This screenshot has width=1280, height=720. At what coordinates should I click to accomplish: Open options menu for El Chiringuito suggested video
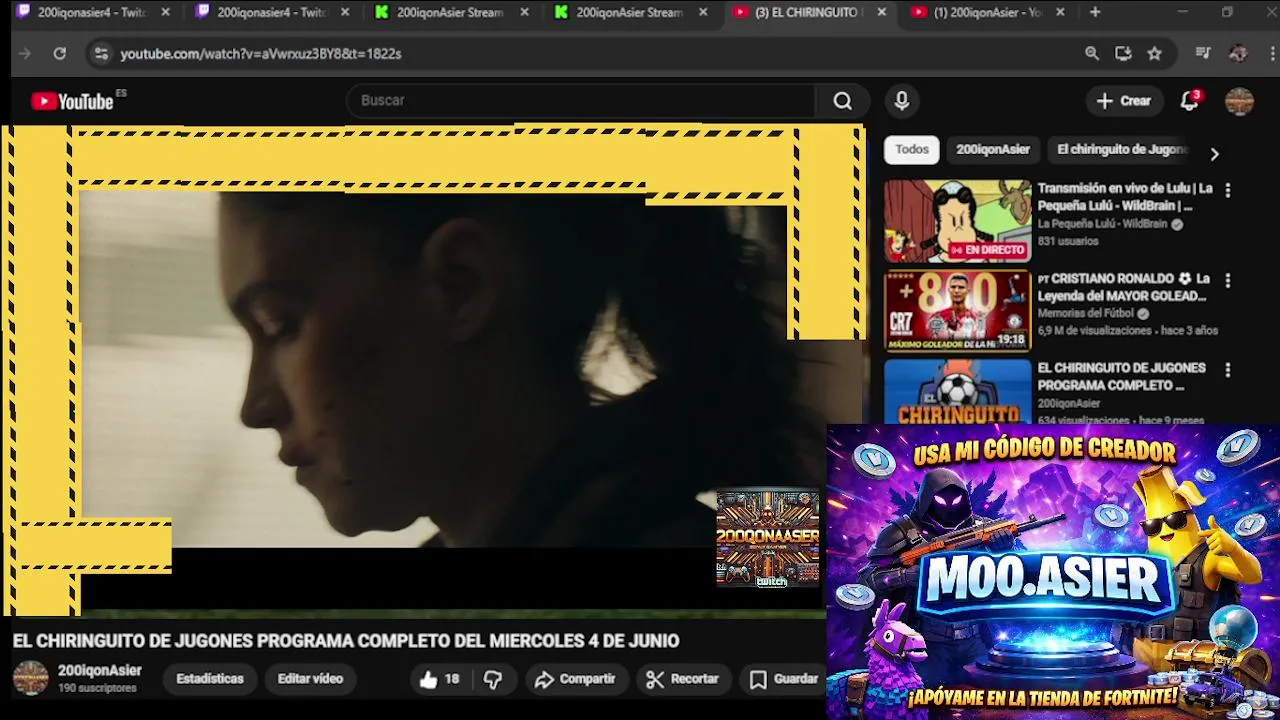click(x=1228, y=370)
